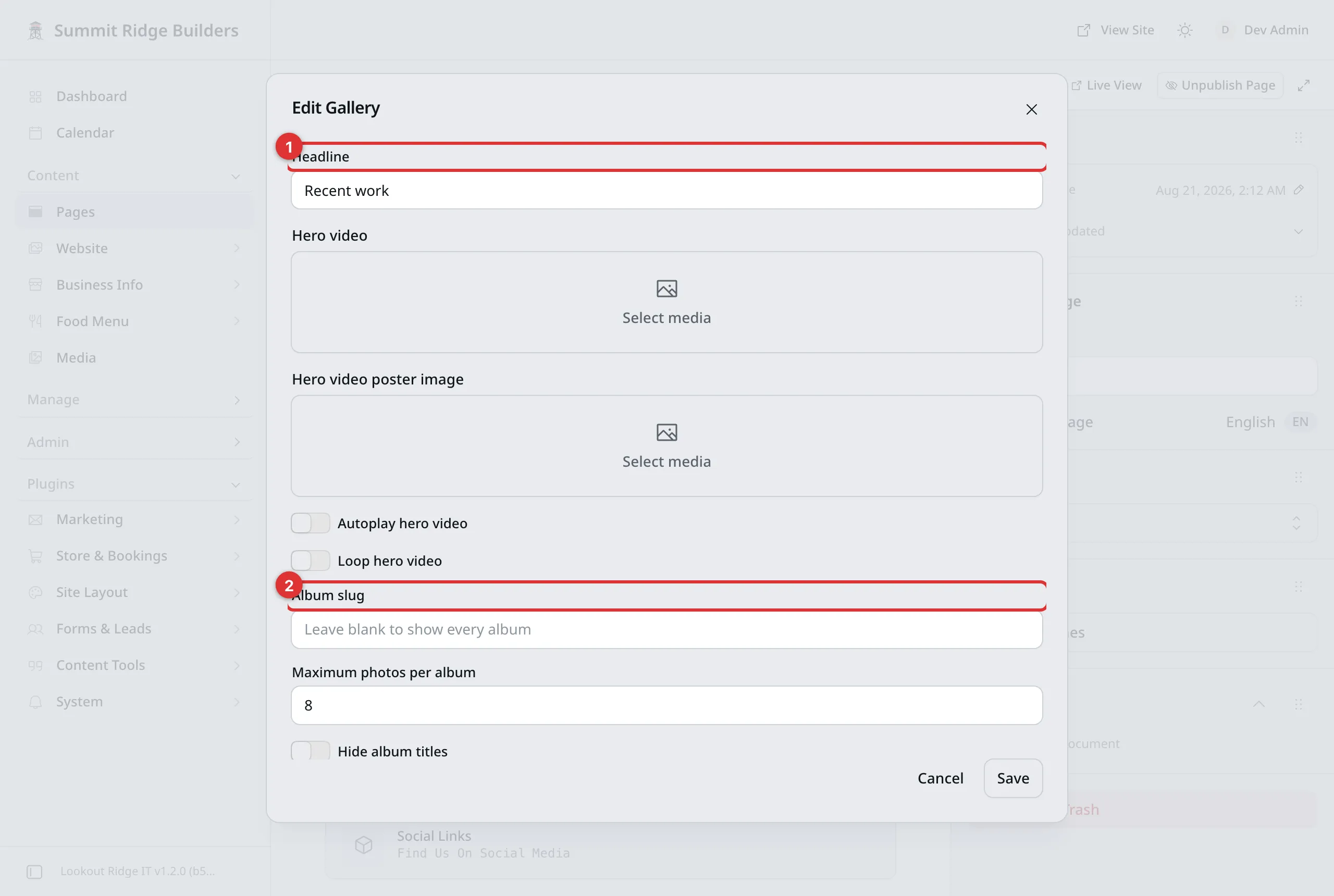
Task: Collapse the Content section chevron
Action: pos(236,177)
